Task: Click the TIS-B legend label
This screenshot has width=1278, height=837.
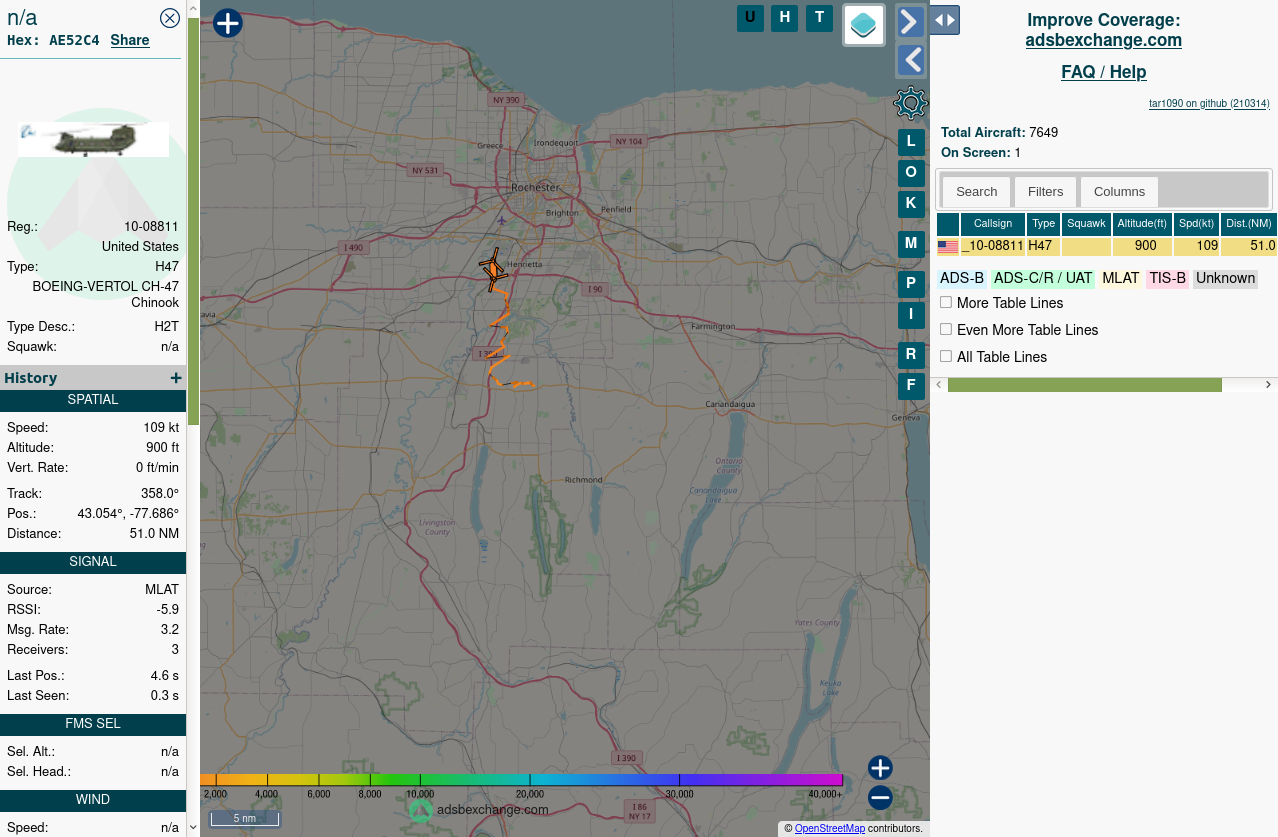Action: pos(1167,278)
